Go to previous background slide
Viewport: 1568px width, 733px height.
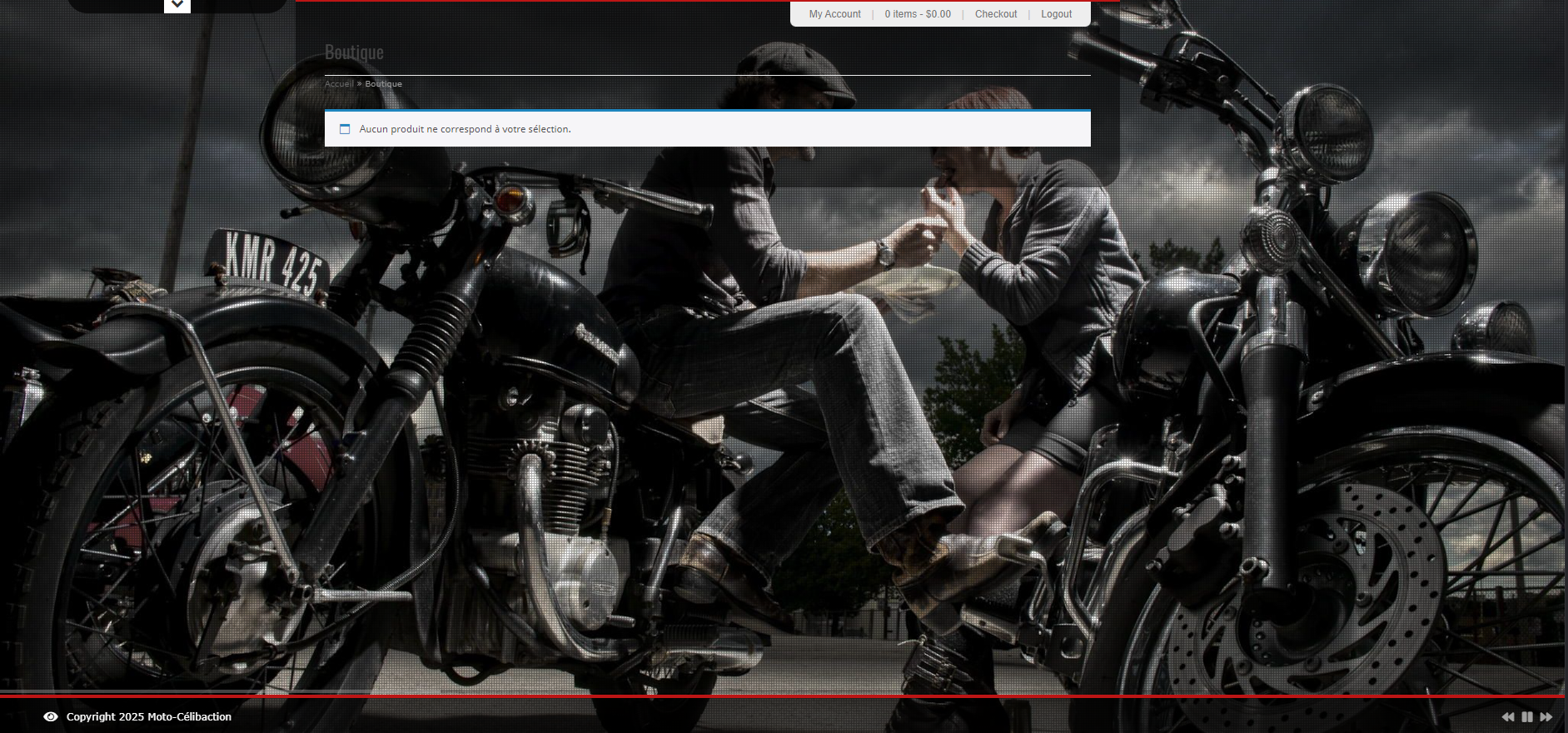point(1508,716)
